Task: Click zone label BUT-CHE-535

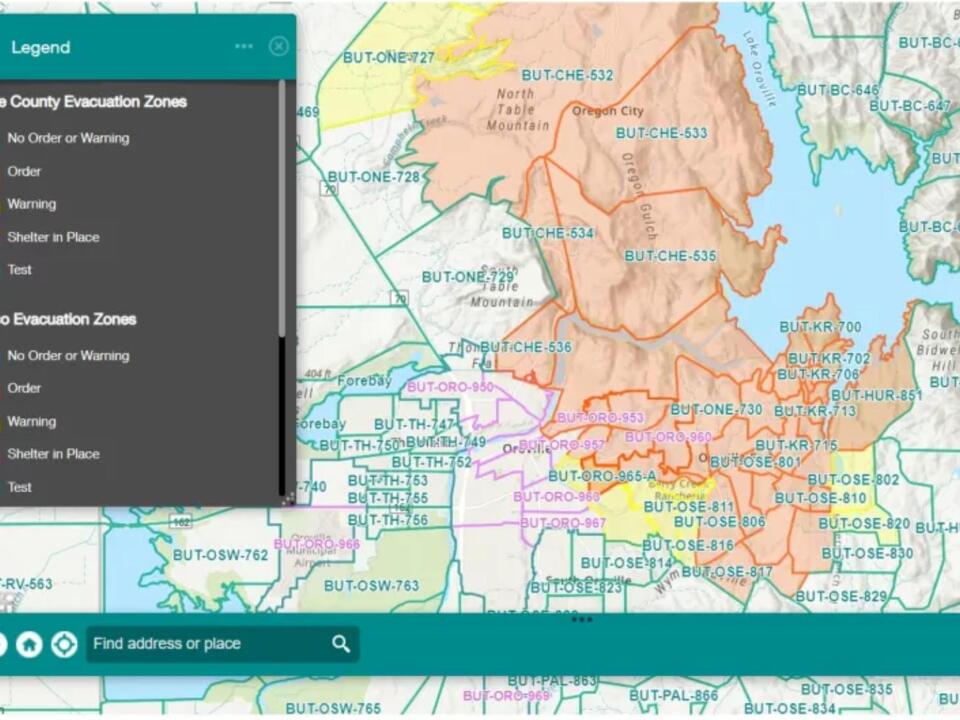Action: [670, 256]
